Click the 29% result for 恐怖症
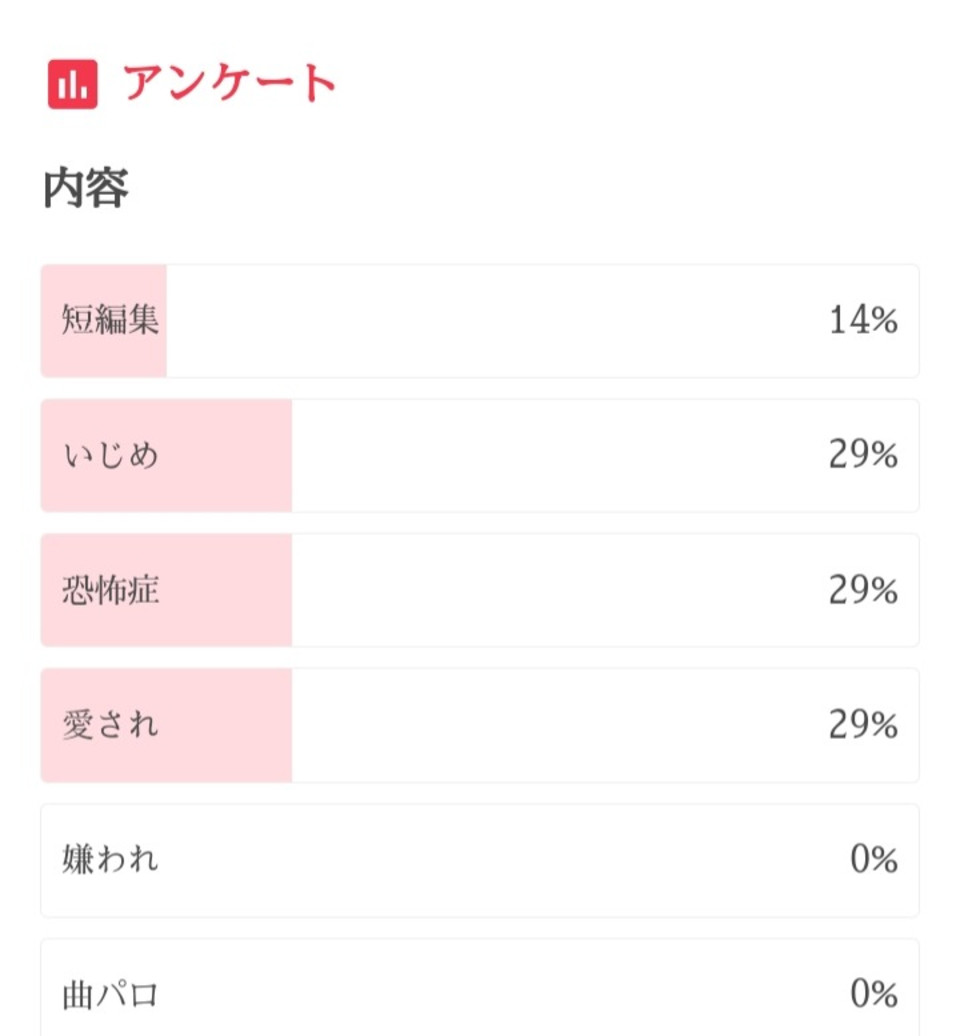The image size is (960, 1036). click(864, 590)
